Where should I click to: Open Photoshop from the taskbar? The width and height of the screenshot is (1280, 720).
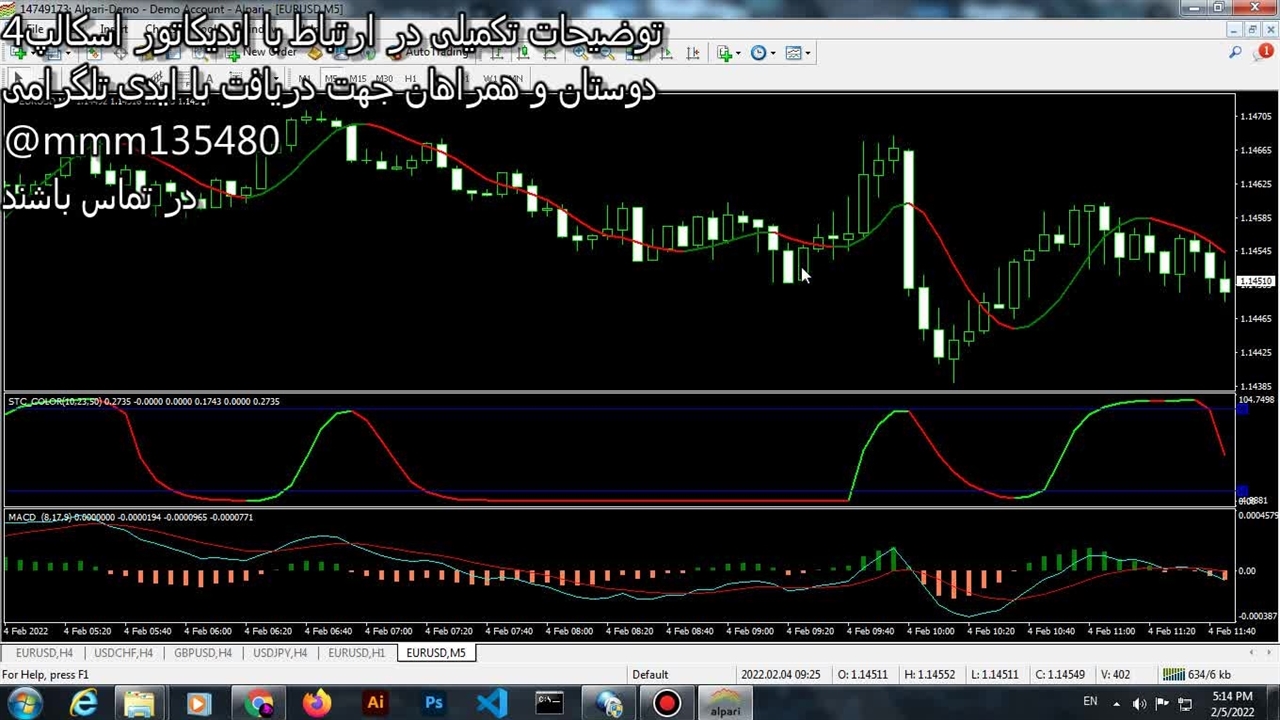[433, 703]
